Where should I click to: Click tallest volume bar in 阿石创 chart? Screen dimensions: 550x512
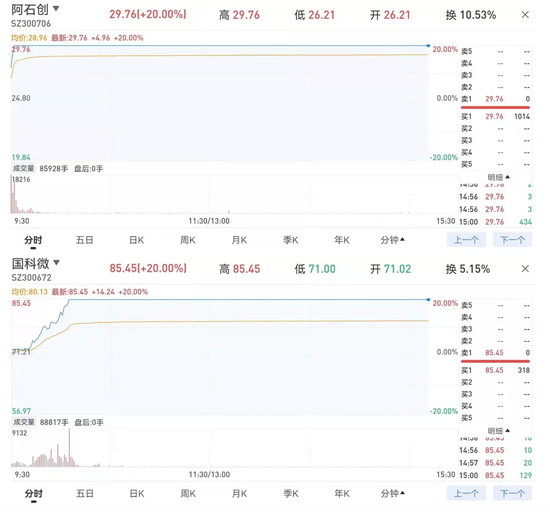(12, 195)
